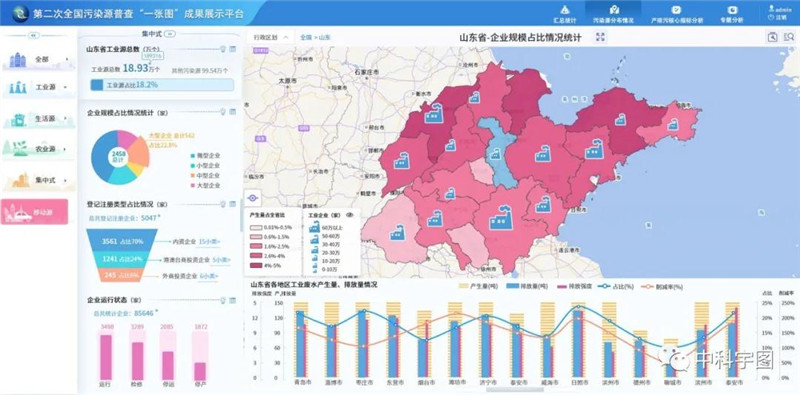Open the 行政区划 dropdown
Viewport: 800px width, 395px height.
pyautogui.click(x=270, y=37)
